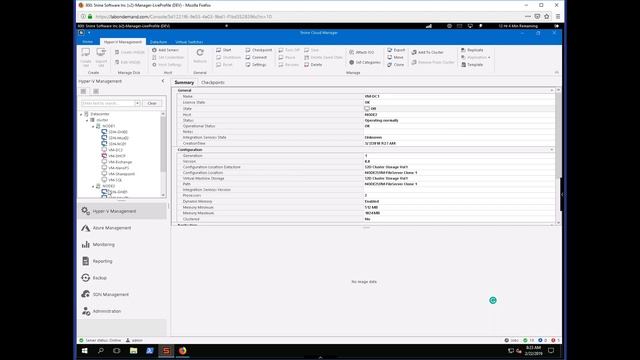Click the green Grammarly circle icon
Viewport: 640px width, 360px height.
493,300
